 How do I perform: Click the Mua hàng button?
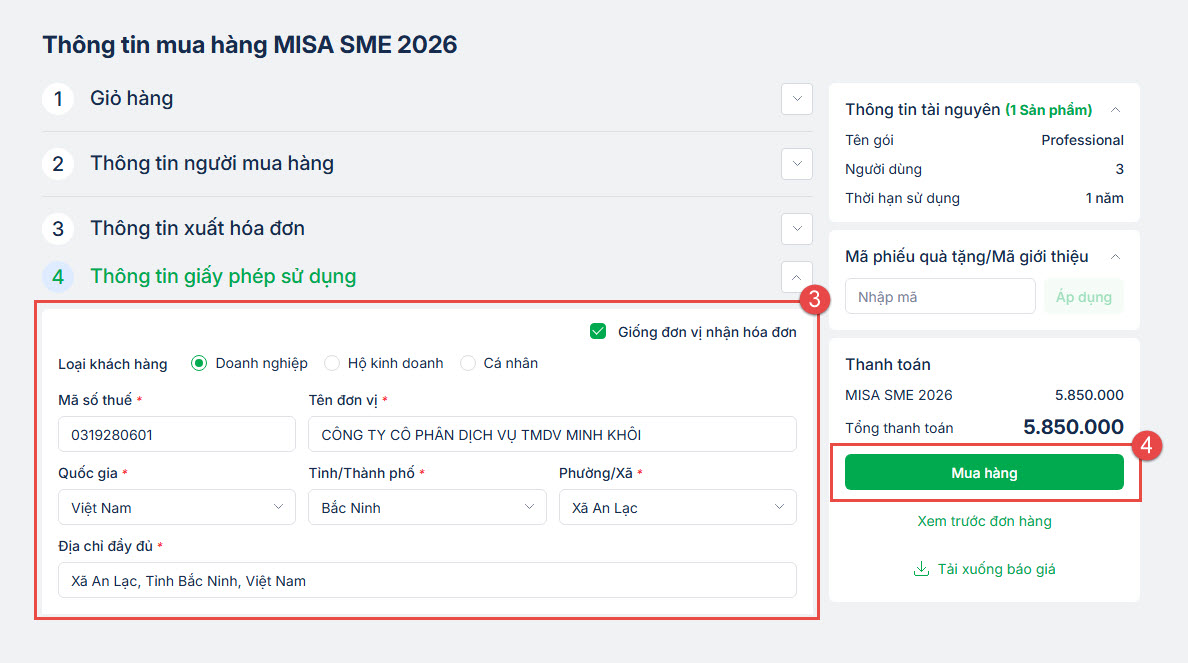coord(984,473)
